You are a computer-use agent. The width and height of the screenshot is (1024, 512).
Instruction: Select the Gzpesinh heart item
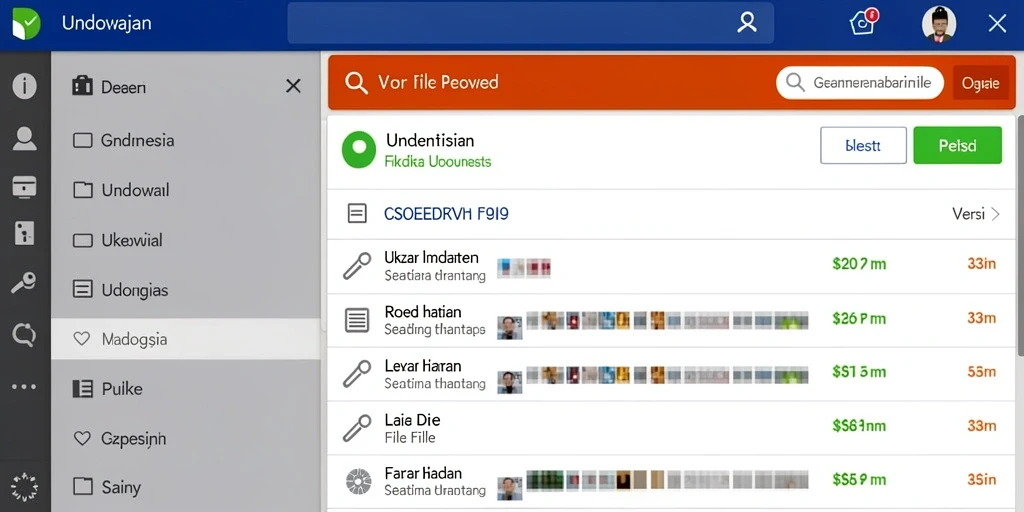pos(185,438)
